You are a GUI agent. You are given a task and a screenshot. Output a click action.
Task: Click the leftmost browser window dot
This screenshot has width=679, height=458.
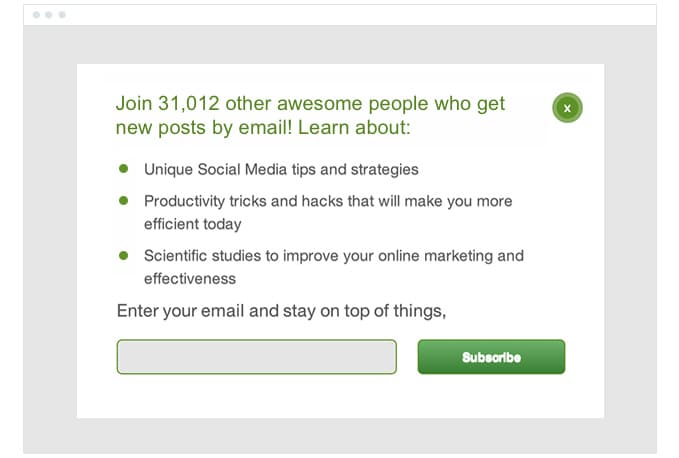[x=37, y=15]
